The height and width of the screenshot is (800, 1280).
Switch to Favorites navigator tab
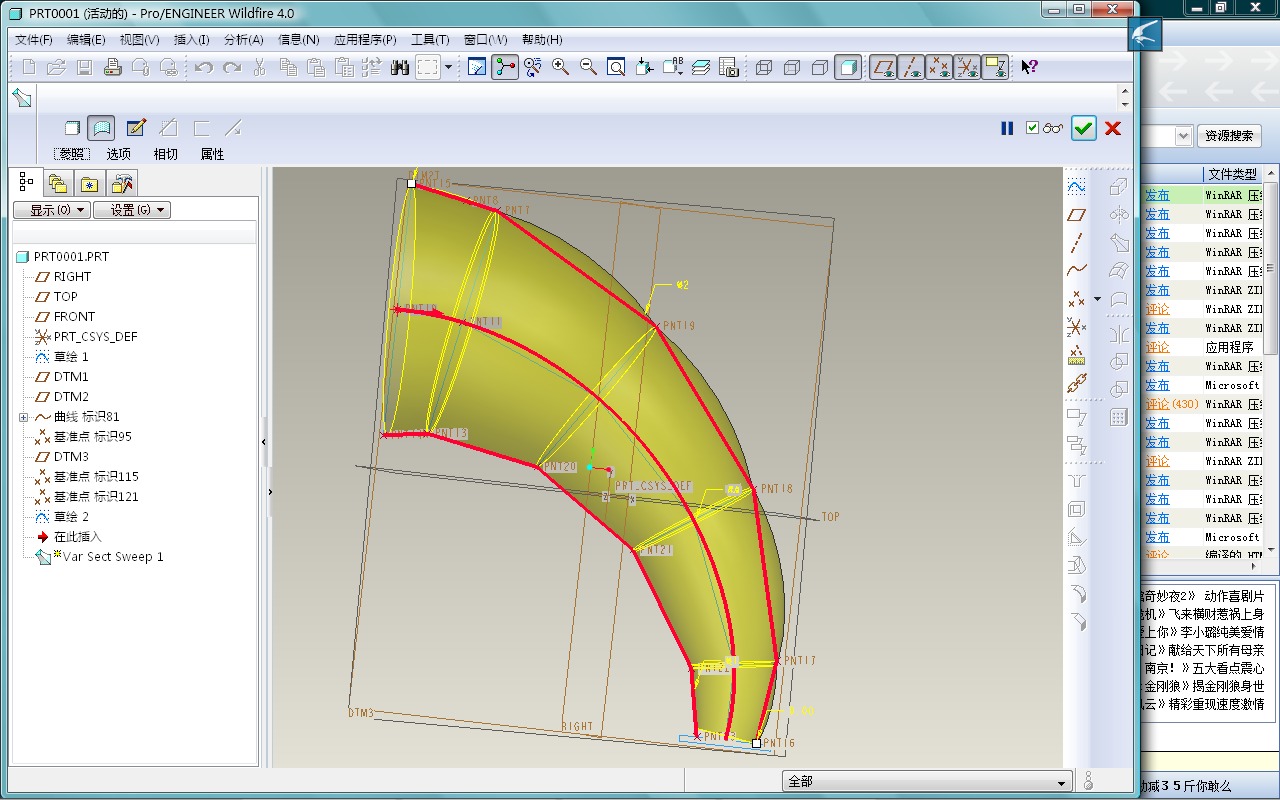coord(90,183)
